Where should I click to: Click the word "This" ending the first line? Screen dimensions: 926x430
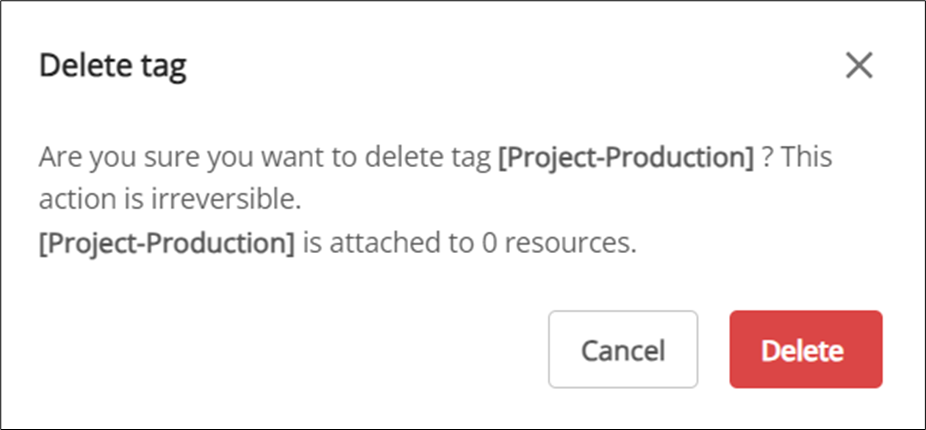(808, 158)
